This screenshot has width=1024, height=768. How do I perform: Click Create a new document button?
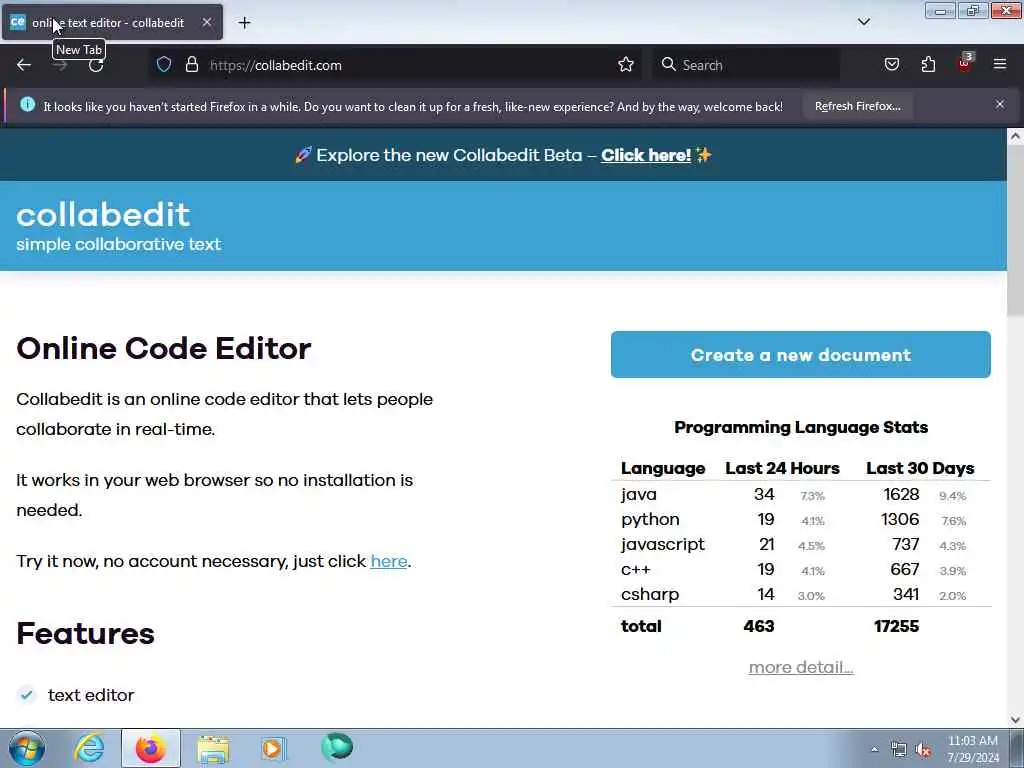[x=801, y=355]
